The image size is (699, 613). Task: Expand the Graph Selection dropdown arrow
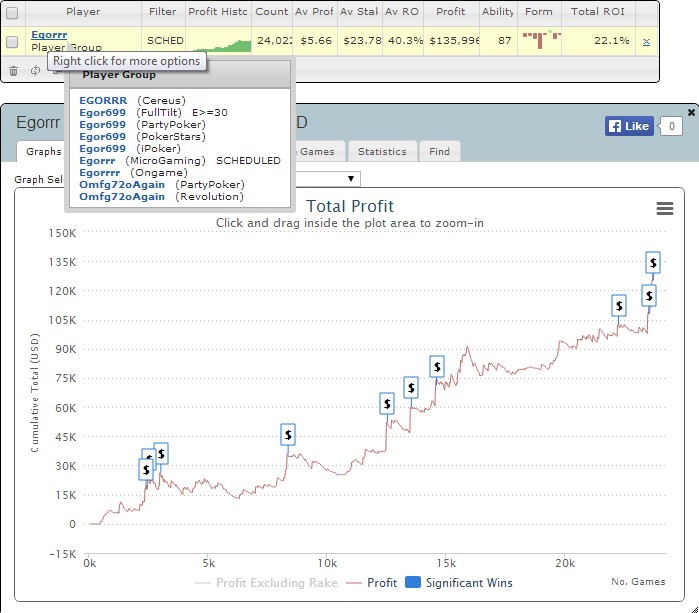pyautogui.click(x=351, y=179)
